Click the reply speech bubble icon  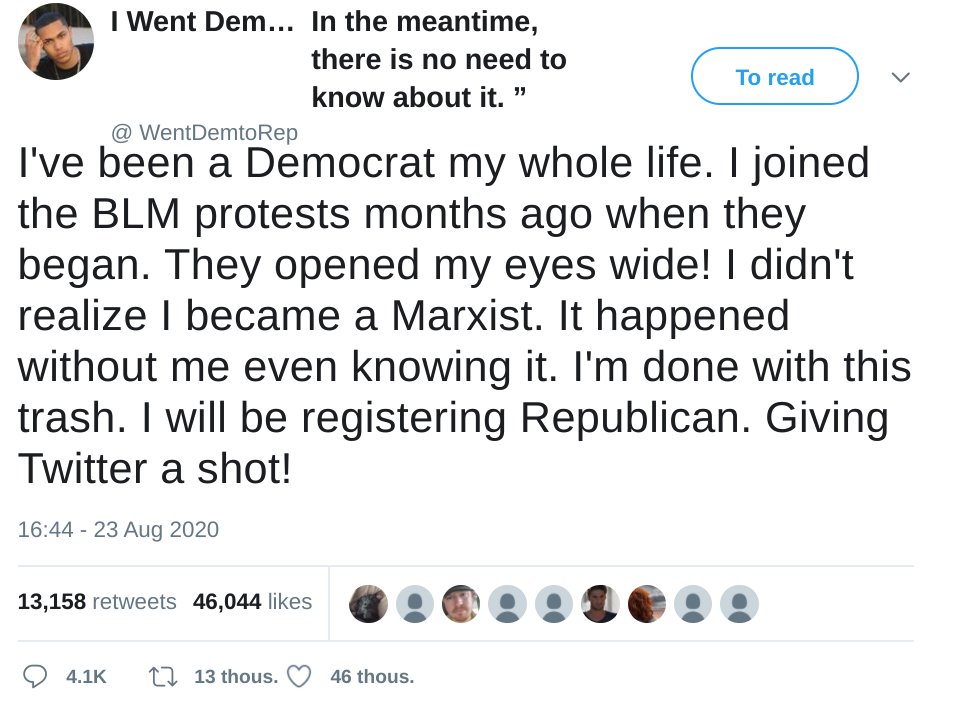point(35,677)
